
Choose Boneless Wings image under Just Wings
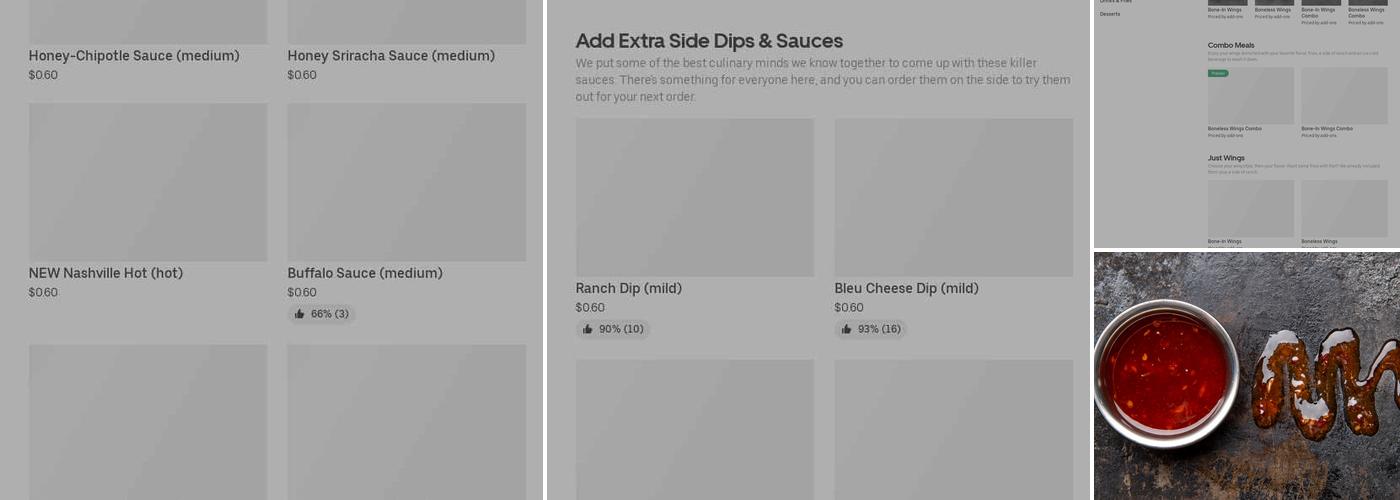coord(1344,208)
